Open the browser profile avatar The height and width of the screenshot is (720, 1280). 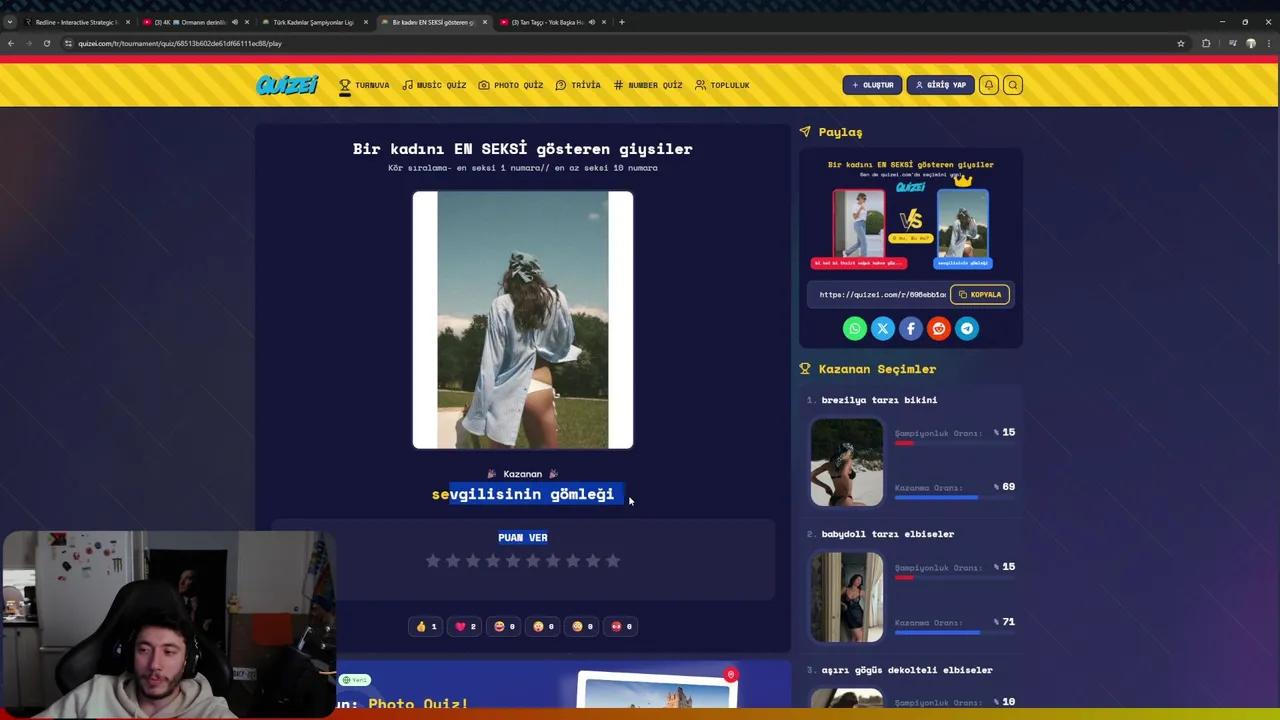(x=1251, y=43)
